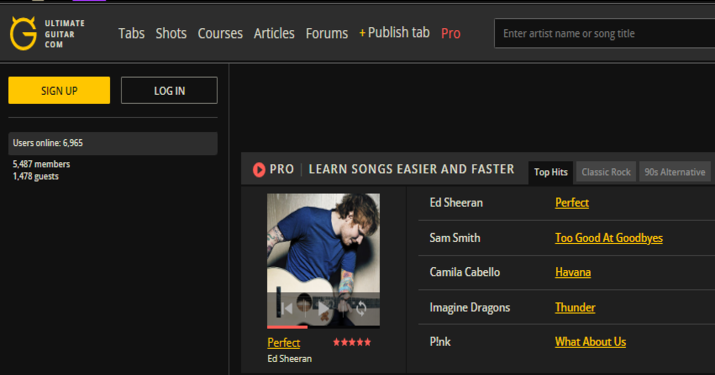Click the 5,487 members text
Screen dimensions: 715x375
point(41,164)
